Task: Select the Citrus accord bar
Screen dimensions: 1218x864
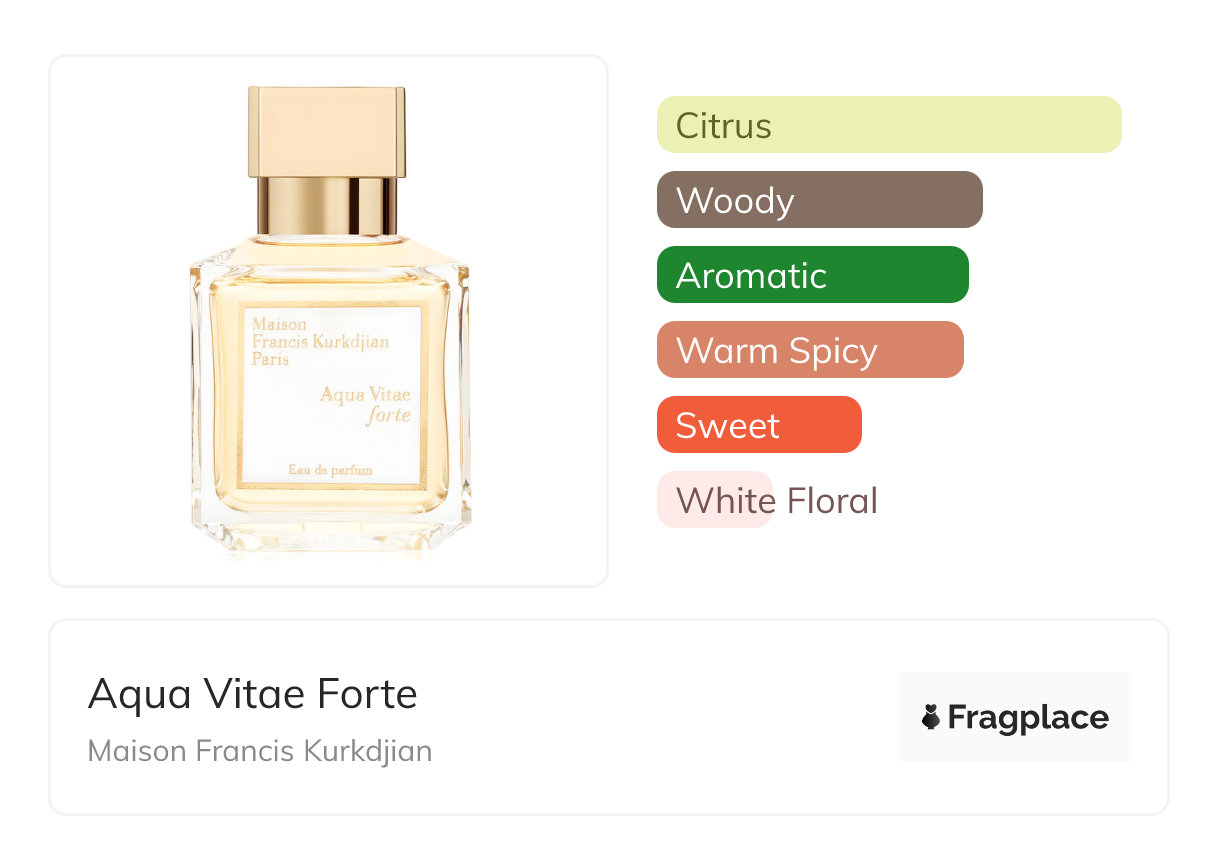Action: click(x=889, y=125)
